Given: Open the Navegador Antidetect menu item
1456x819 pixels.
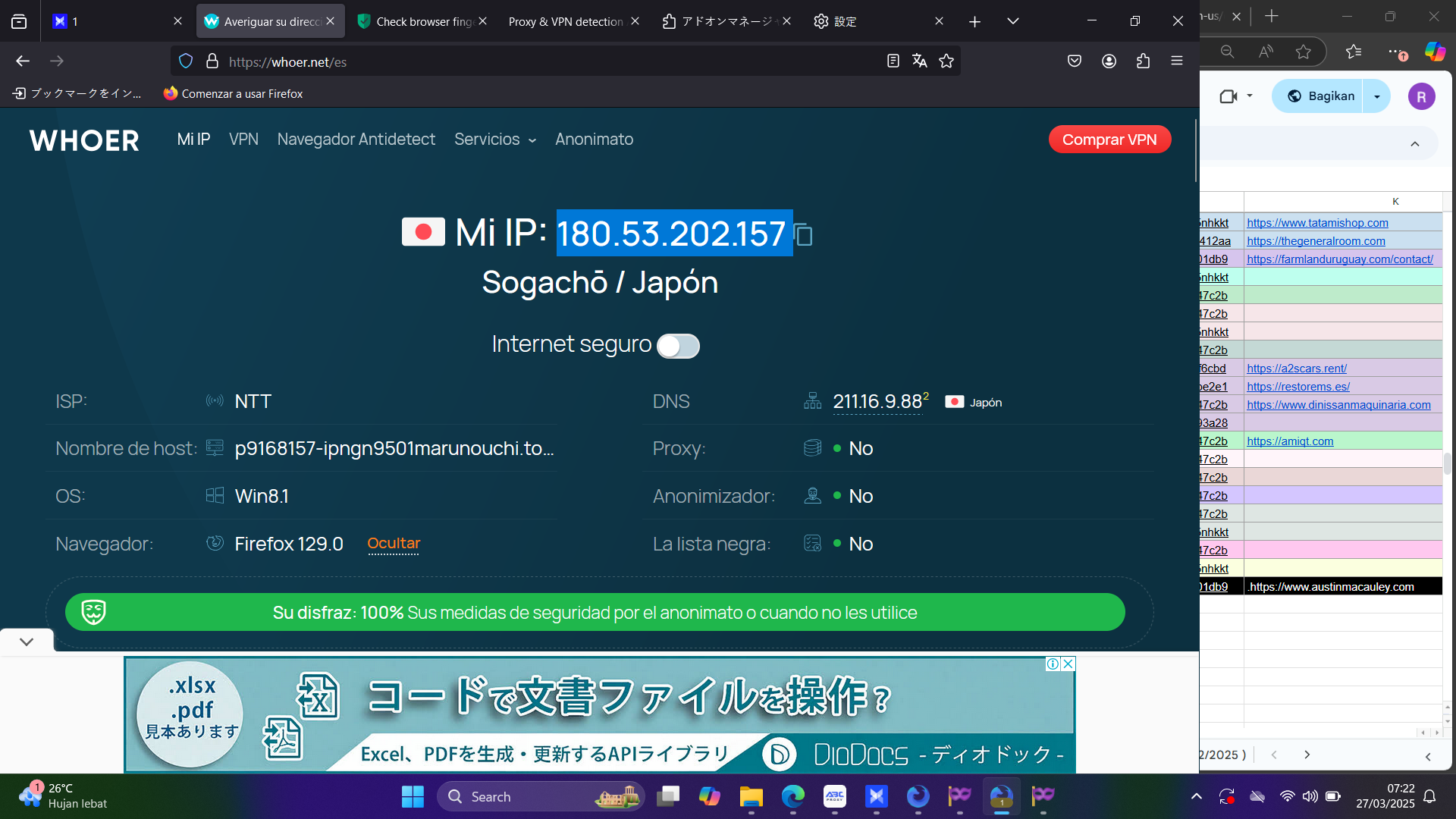Looking at the screenshot, I should 356,140.
